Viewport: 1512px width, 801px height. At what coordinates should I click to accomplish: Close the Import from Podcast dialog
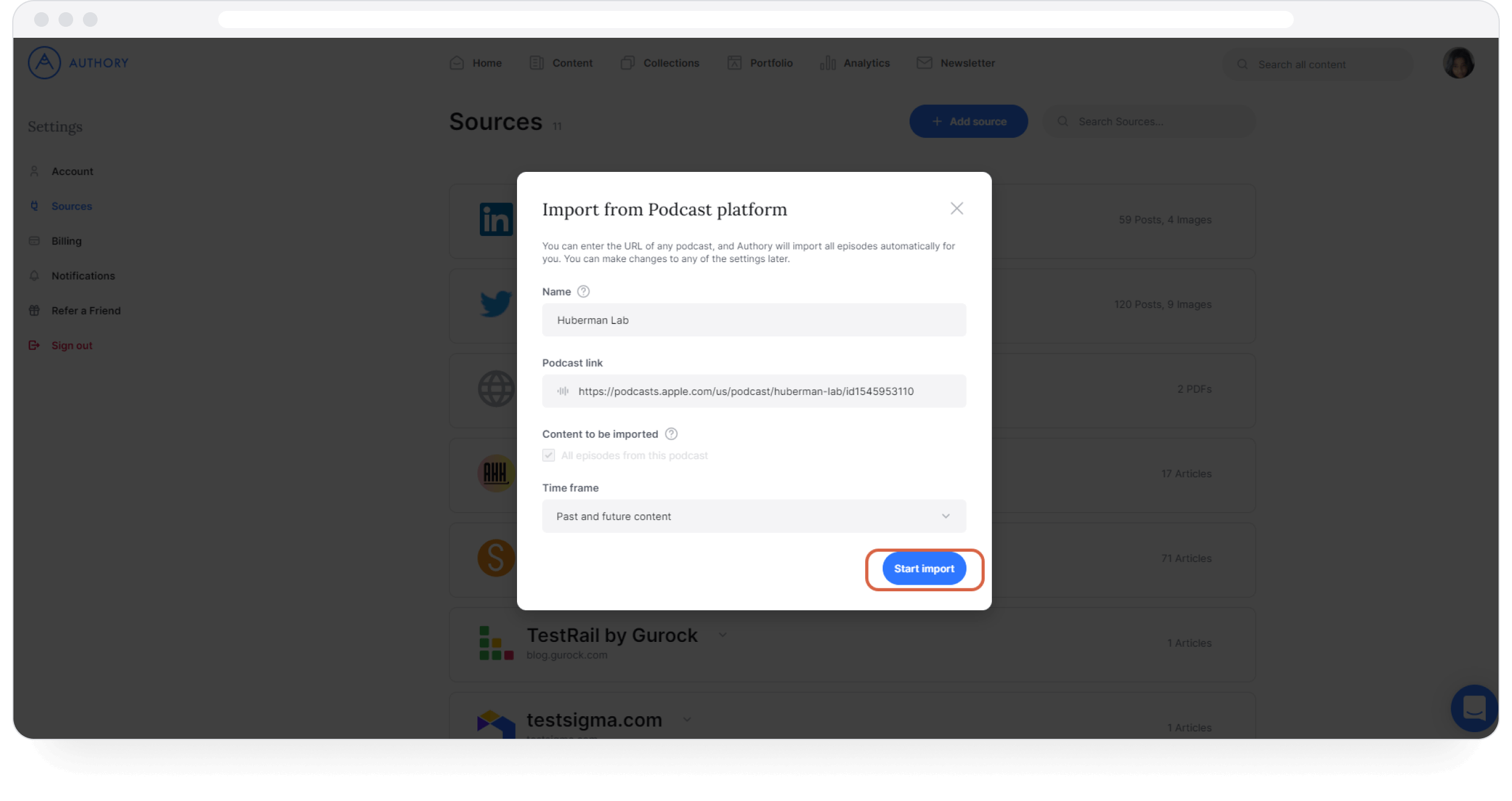957,208
